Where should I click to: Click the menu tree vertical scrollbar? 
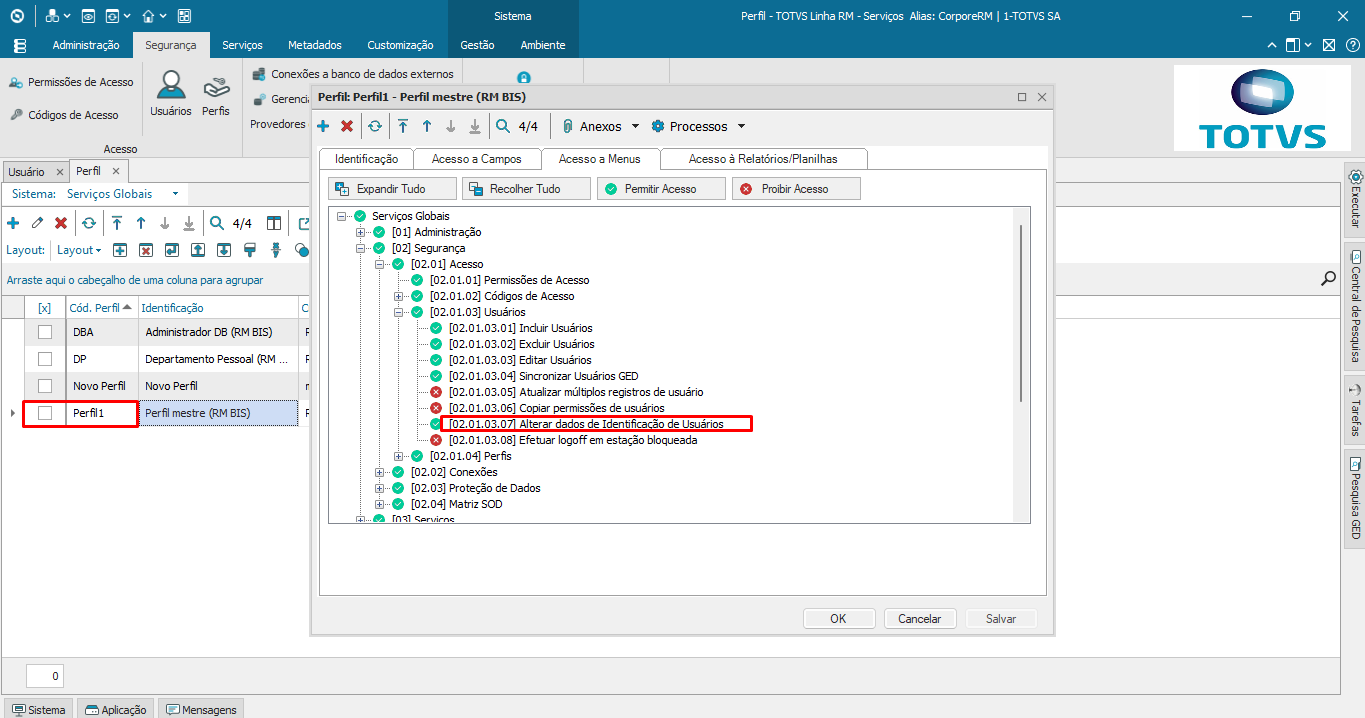coord(1021,312)
